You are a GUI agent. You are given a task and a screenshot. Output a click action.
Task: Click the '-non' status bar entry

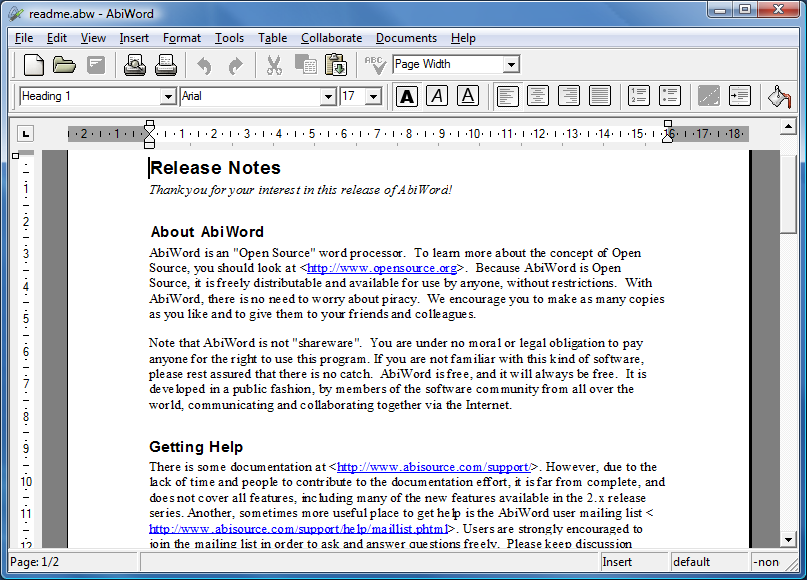pos(766,562)
